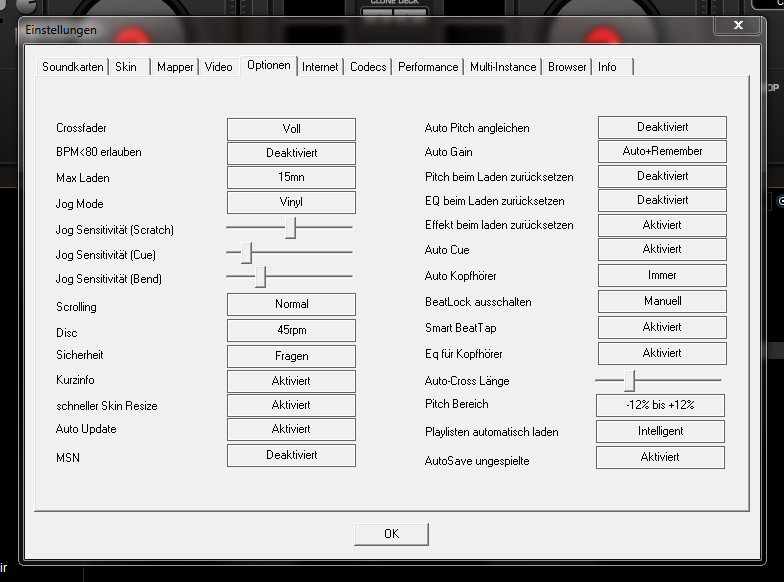The height and width of the screenshot is (582, 784).
Task: Switch to the Soundkarten tab
Action: click(x=73, y=67)
